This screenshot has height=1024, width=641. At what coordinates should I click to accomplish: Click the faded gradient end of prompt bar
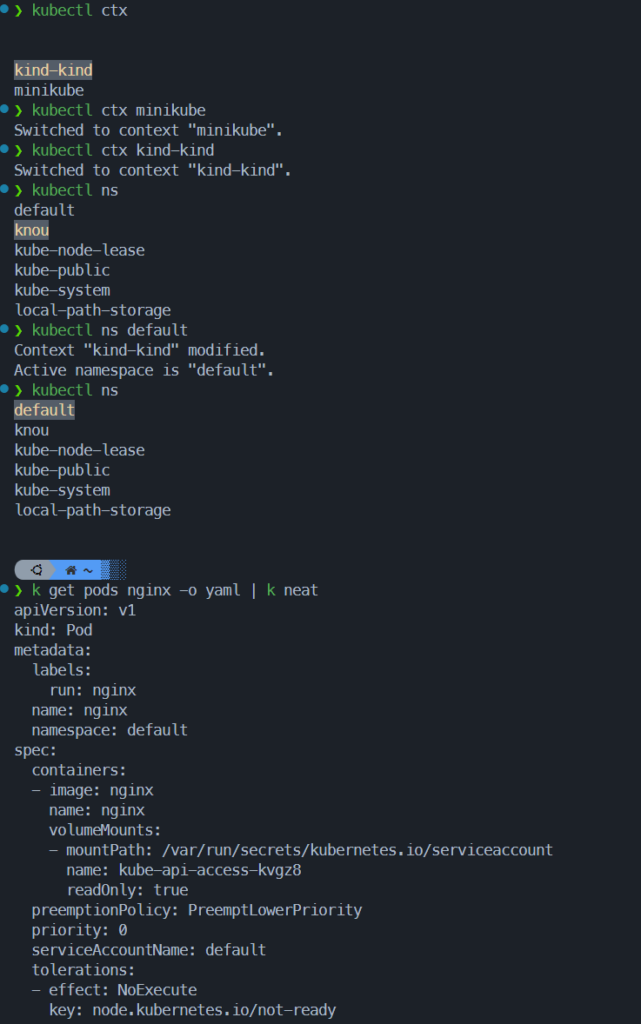pyautogui.click(x=114, y=569)
